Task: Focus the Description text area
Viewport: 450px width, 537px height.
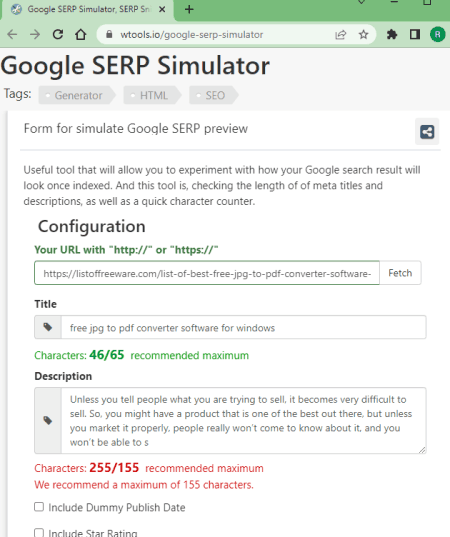Action: tap(243, 421)
